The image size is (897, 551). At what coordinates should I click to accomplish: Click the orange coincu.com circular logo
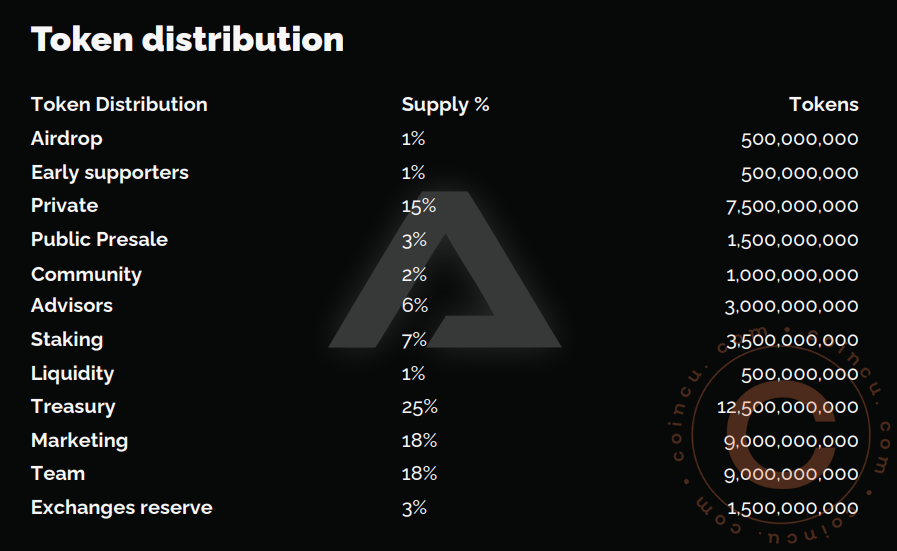(x=786, y=427)
